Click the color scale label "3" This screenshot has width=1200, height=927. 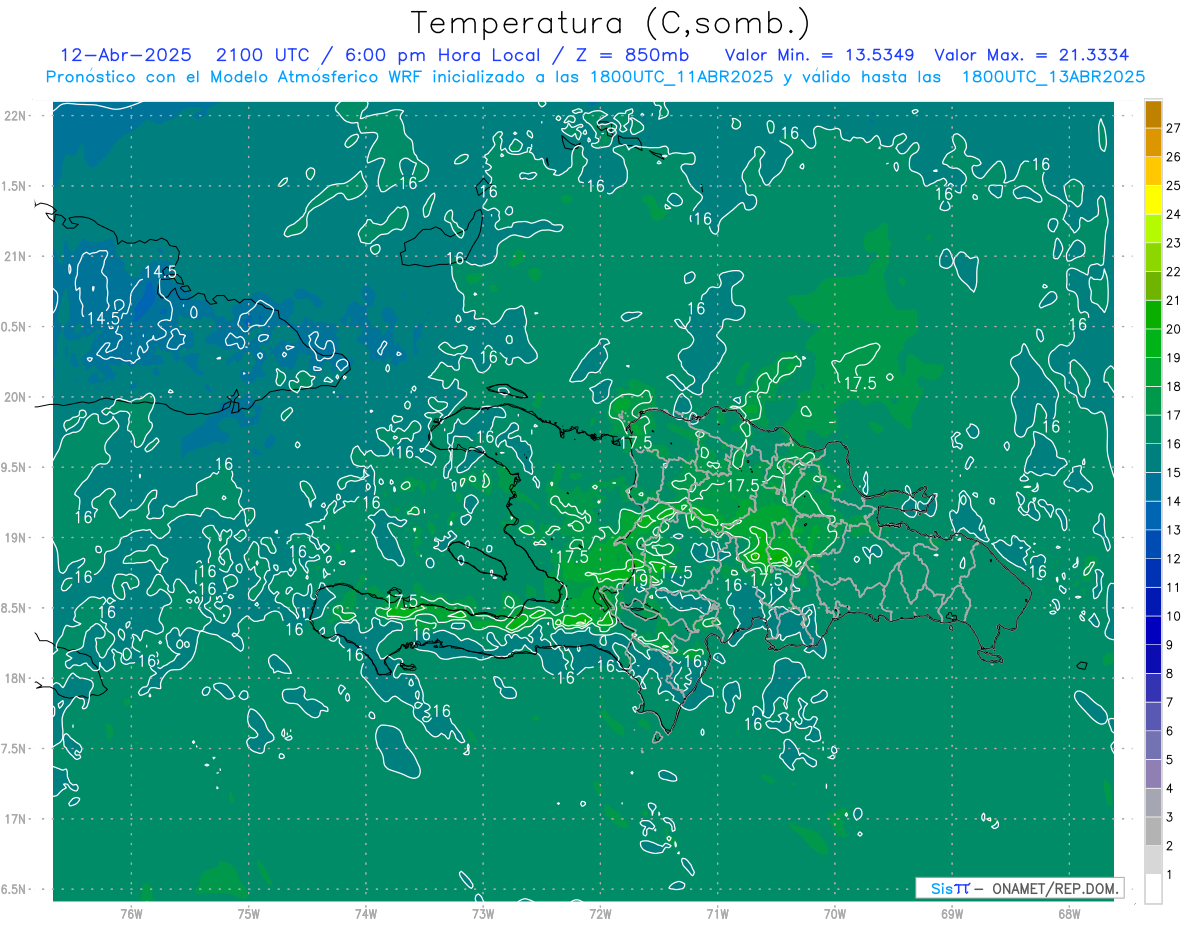point(1169,817)
